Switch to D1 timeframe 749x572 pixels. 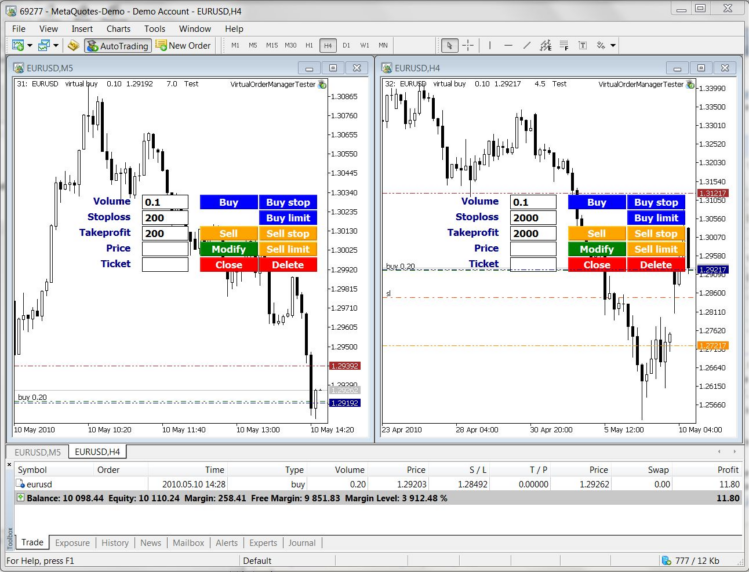[x=346, y=45]
